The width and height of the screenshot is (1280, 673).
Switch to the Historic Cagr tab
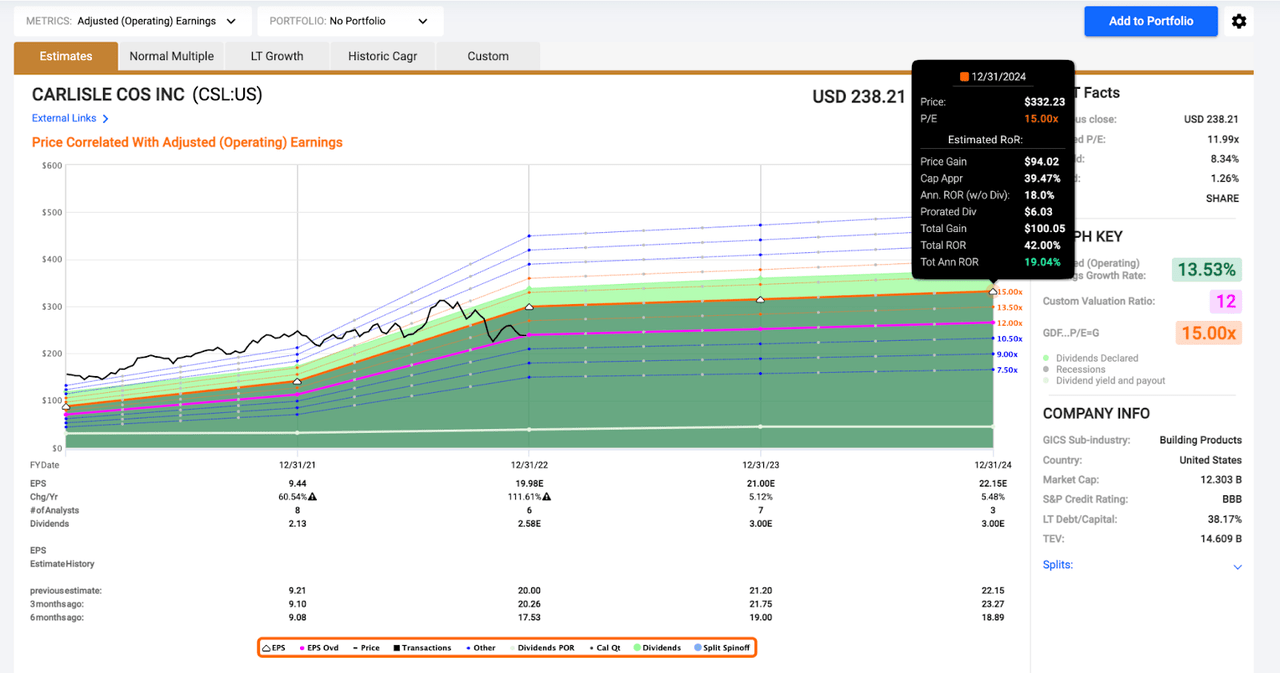[382, 56]
